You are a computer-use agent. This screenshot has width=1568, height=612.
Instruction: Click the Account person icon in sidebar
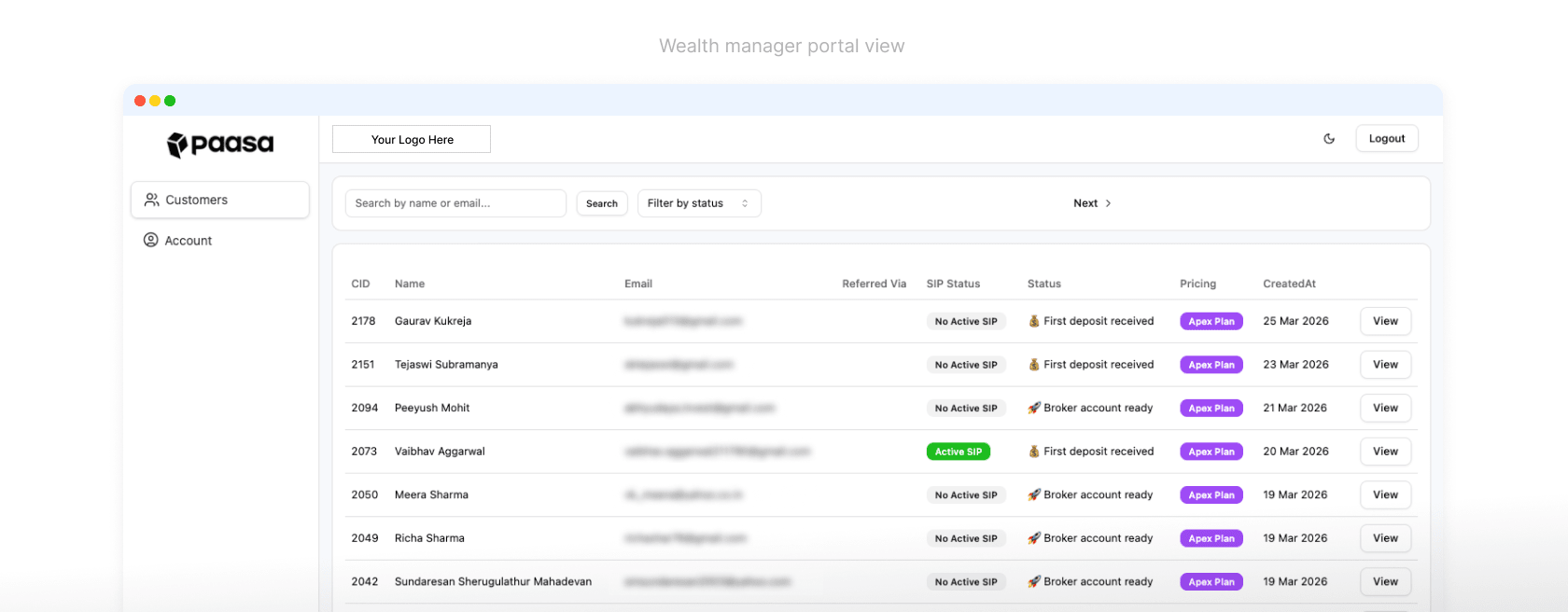click(150, 240)
